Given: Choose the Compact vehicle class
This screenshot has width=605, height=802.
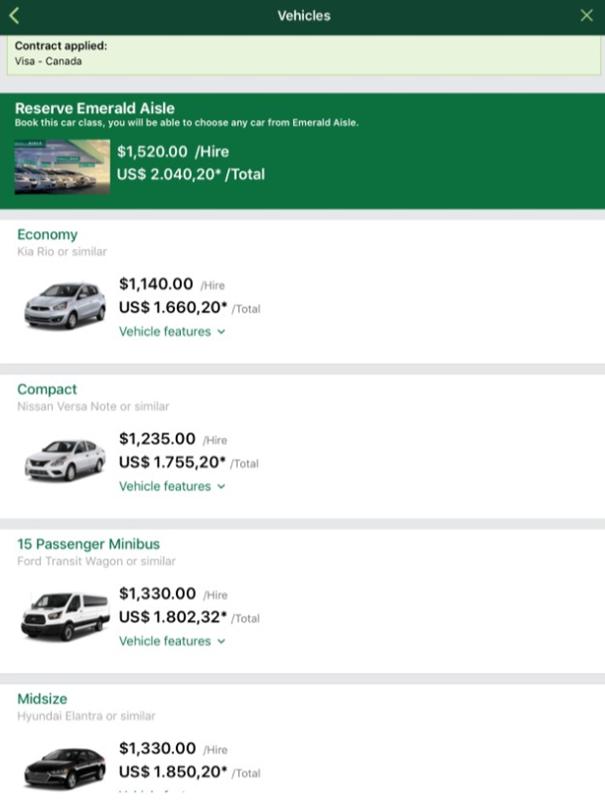Looking at the screenshot, I should (x=47, y=390).
